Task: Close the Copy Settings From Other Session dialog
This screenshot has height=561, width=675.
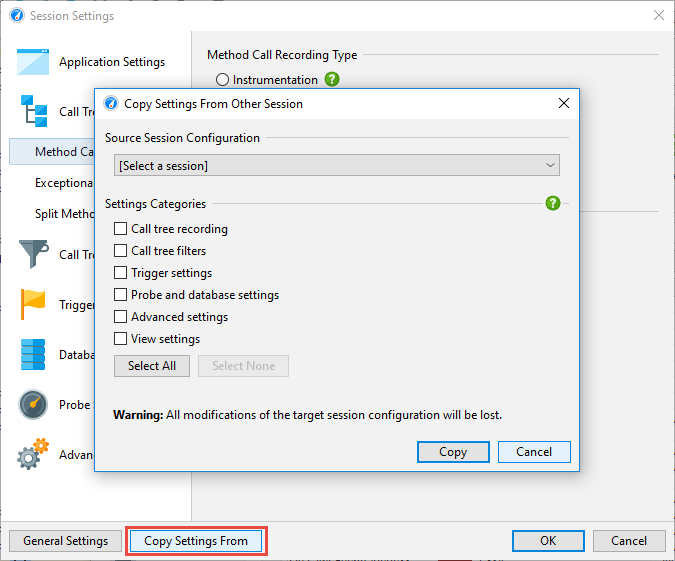Action: click(564, 103)
